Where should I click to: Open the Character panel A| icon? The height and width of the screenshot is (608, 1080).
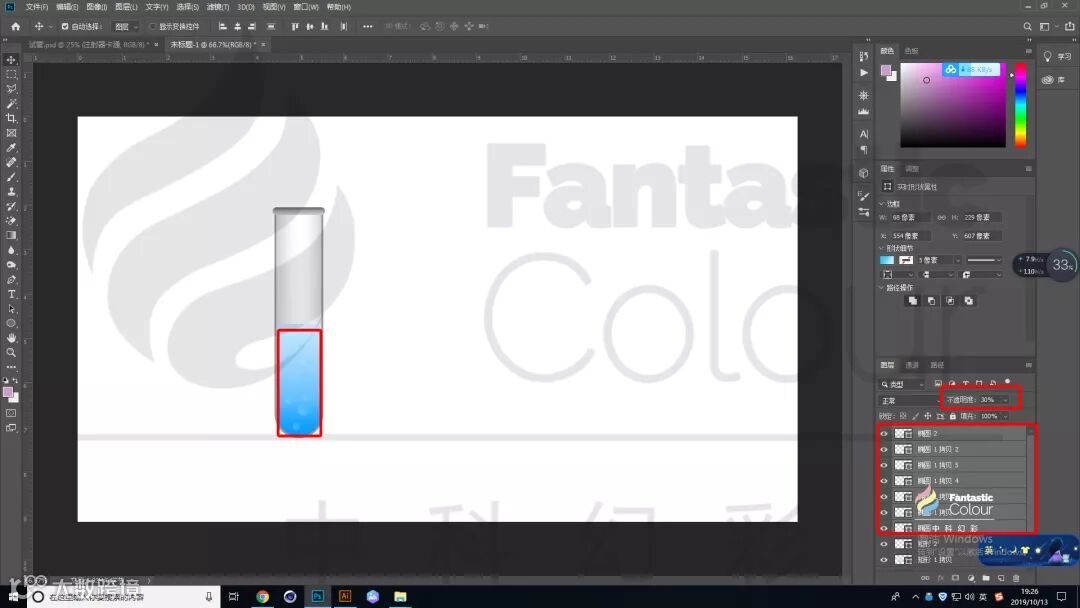(x=864, y=134)
